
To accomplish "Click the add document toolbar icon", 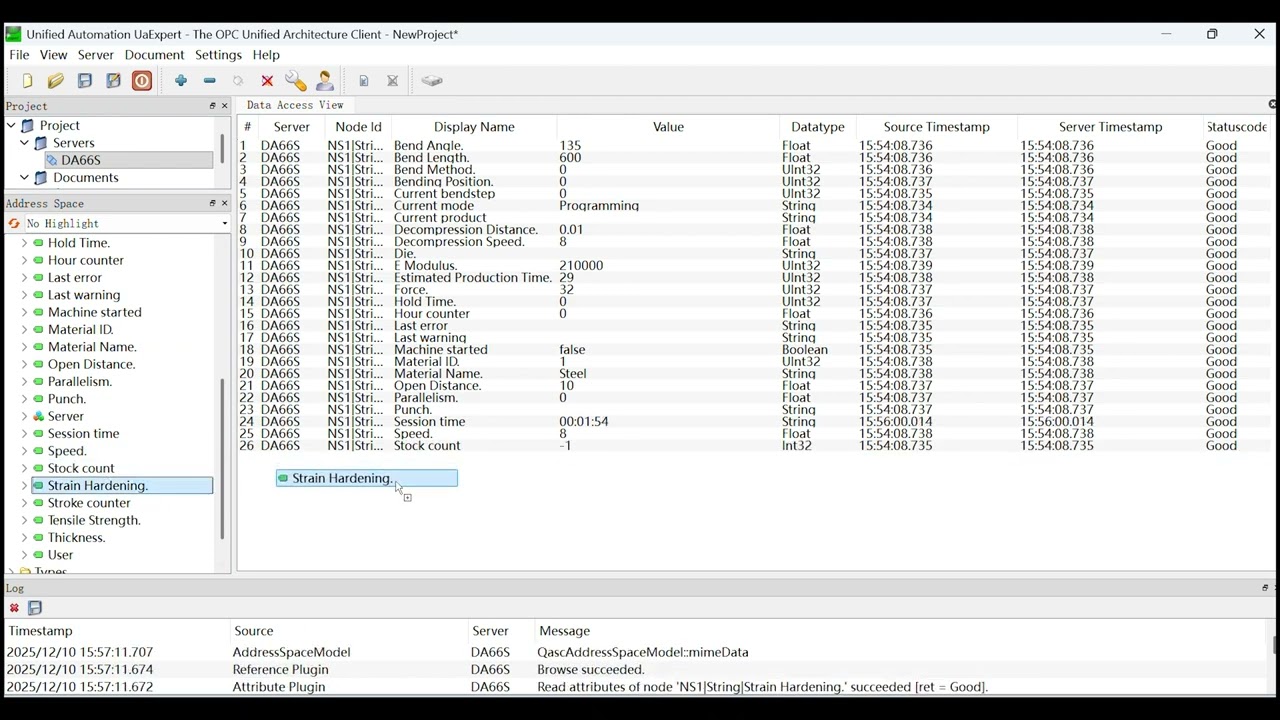I will [364, 81].
